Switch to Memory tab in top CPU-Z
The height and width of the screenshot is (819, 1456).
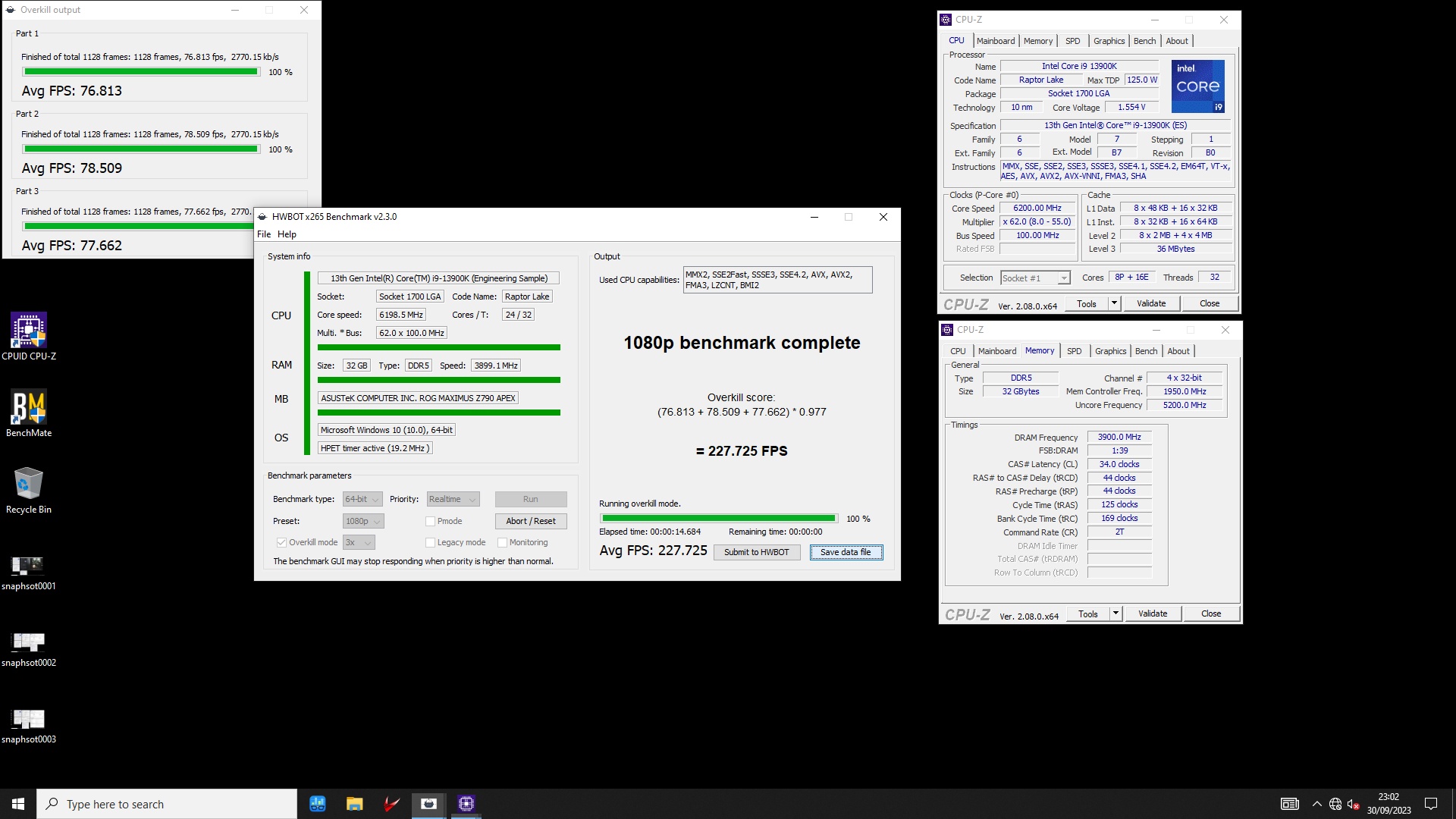coord(1038,41)
